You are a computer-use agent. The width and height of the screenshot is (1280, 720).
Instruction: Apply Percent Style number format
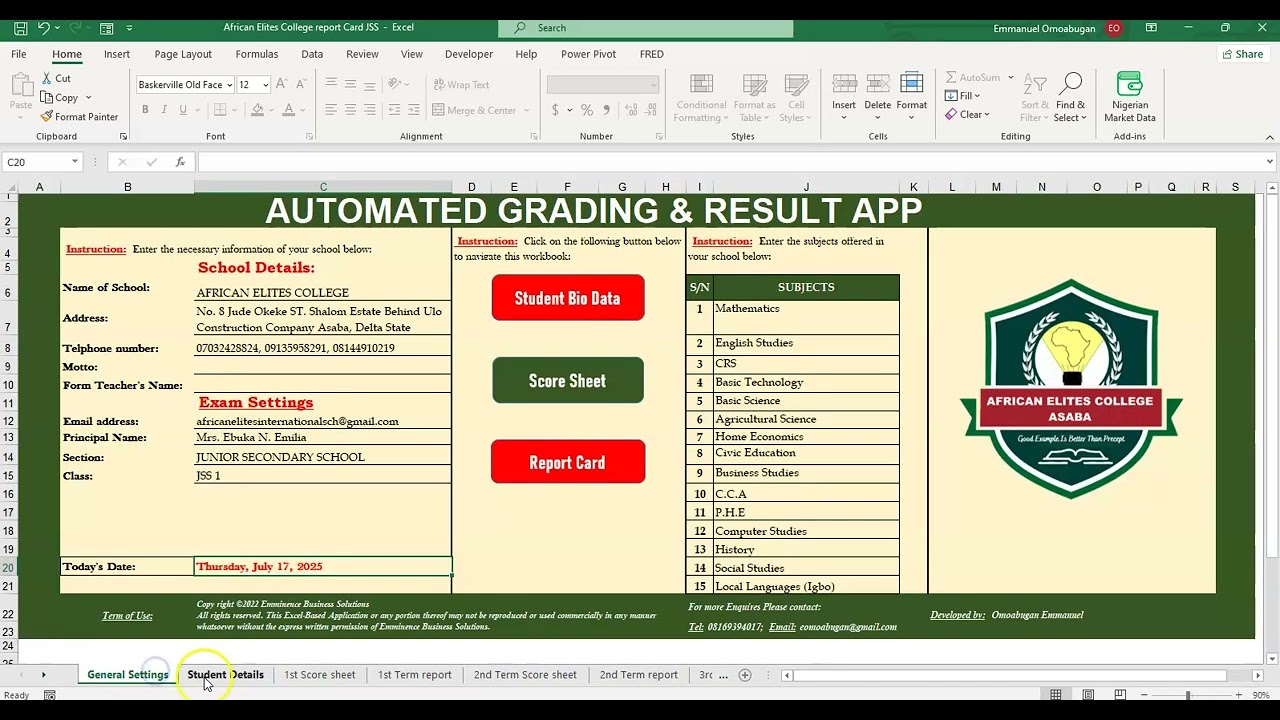(x=587, y=110)
